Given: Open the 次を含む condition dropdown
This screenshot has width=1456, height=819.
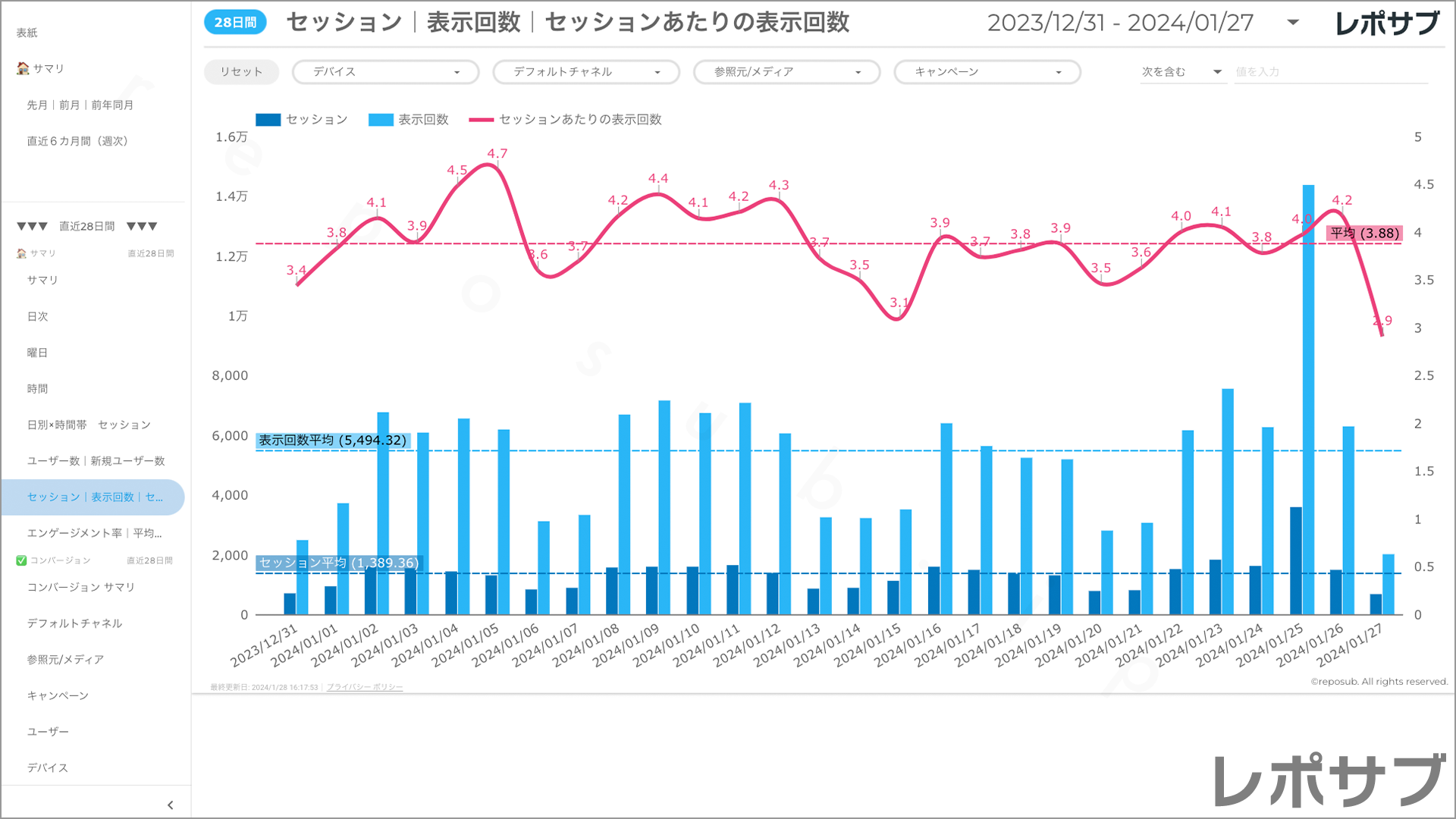Looking at the screenshot, I should 1181,72.
